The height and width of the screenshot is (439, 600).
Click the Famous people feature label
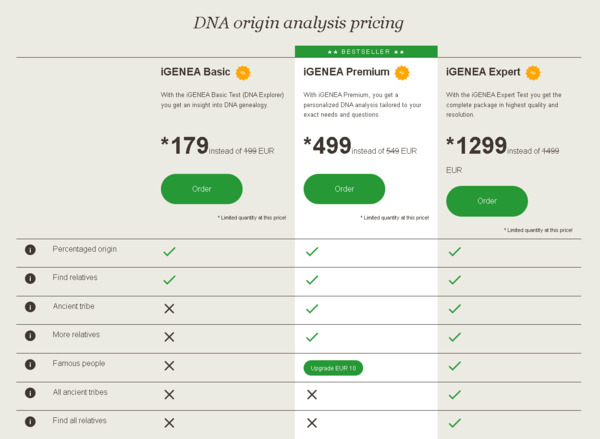pyautogui.click(x=79, y=364)
